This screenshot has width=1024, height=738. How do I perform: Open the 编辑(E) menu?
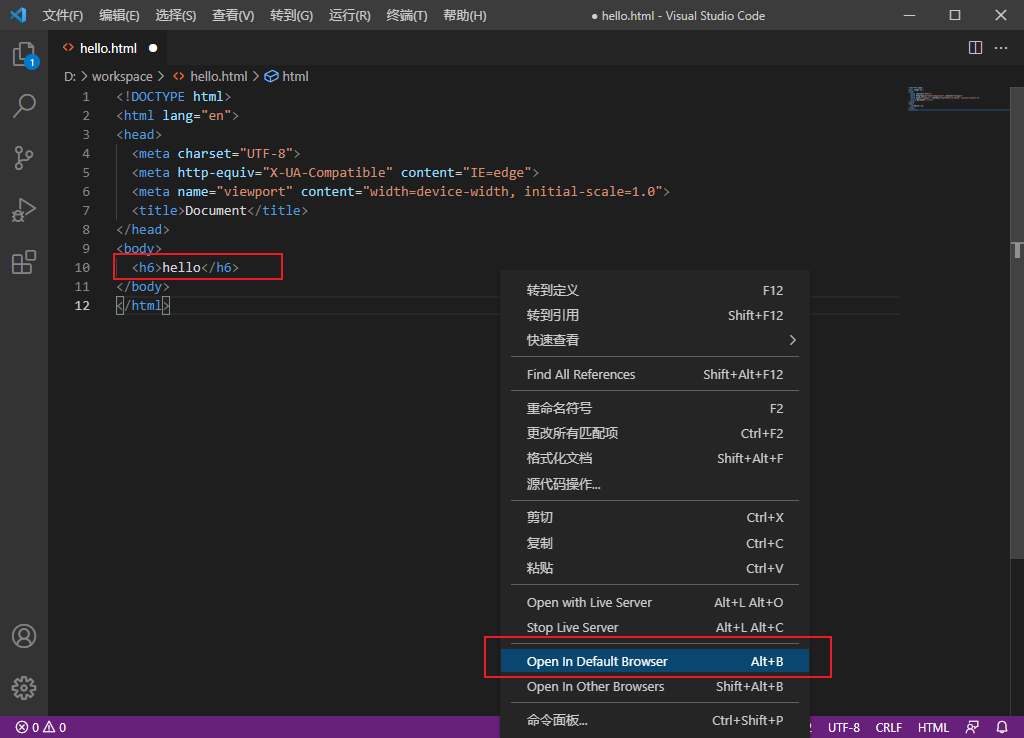tap(119, 15)
